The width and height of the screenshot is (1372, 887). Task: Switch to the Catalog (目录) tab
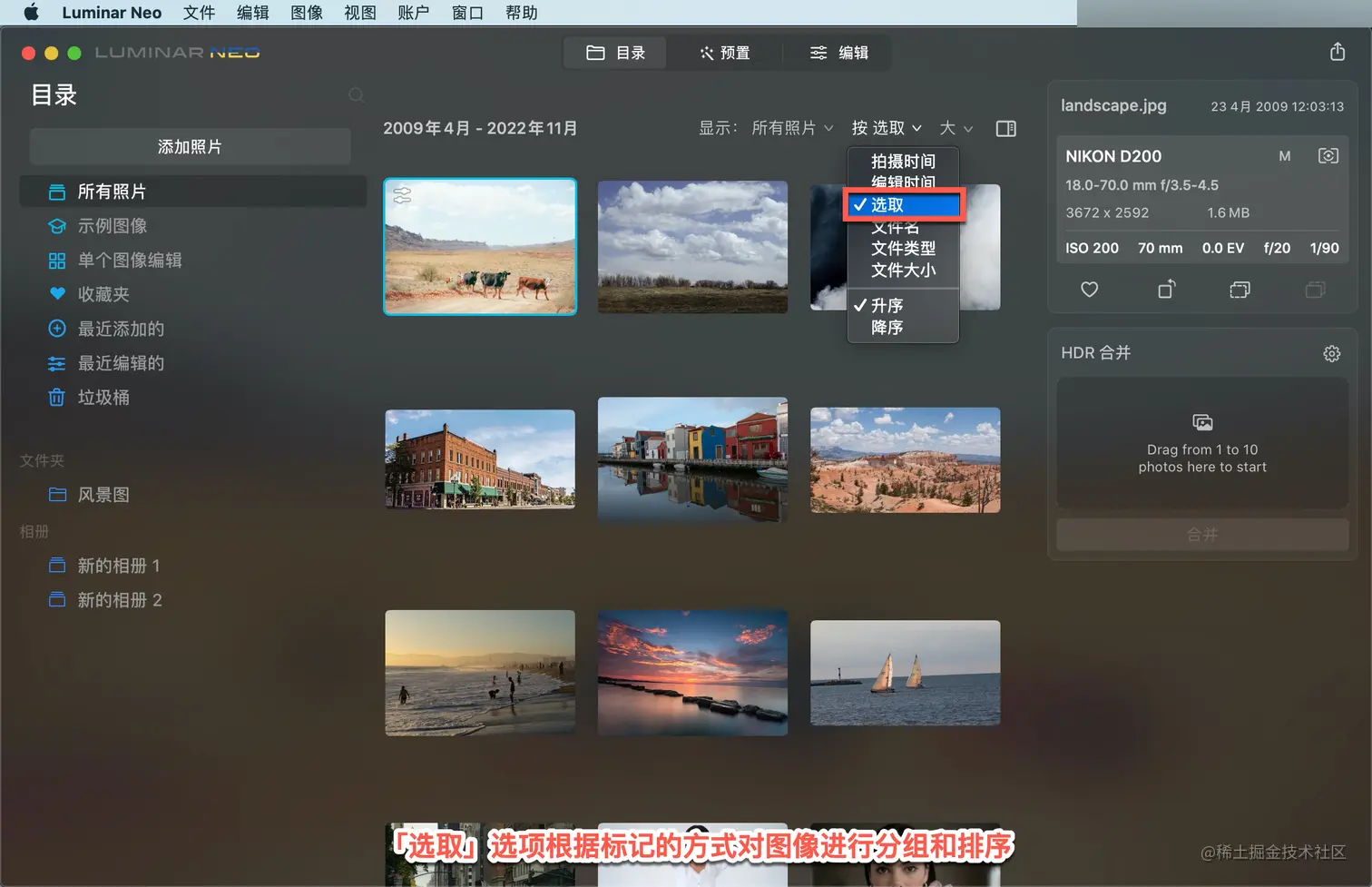[x=615, y=53]
